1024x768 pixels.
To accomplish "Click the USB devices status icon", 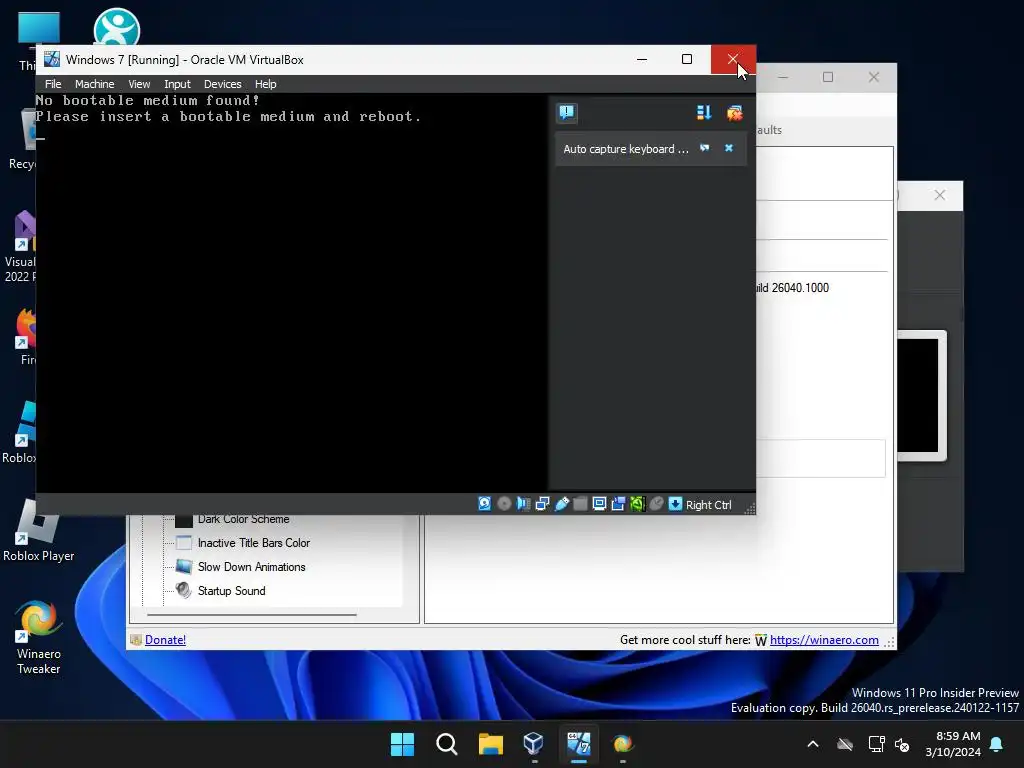I will pyautogui.click(x=562, y=504).
